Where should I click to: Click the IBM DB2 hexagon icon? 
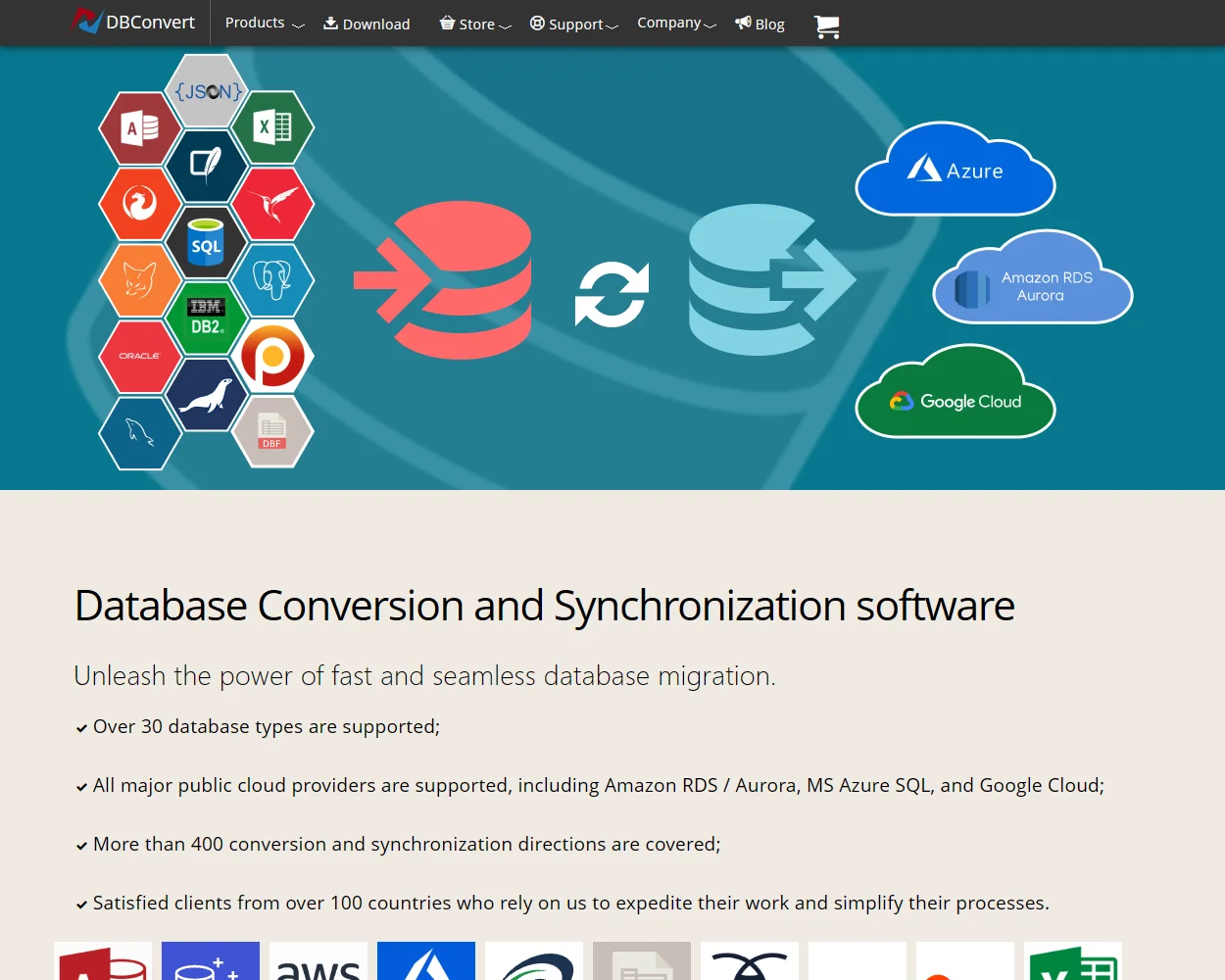pos(207,318)
